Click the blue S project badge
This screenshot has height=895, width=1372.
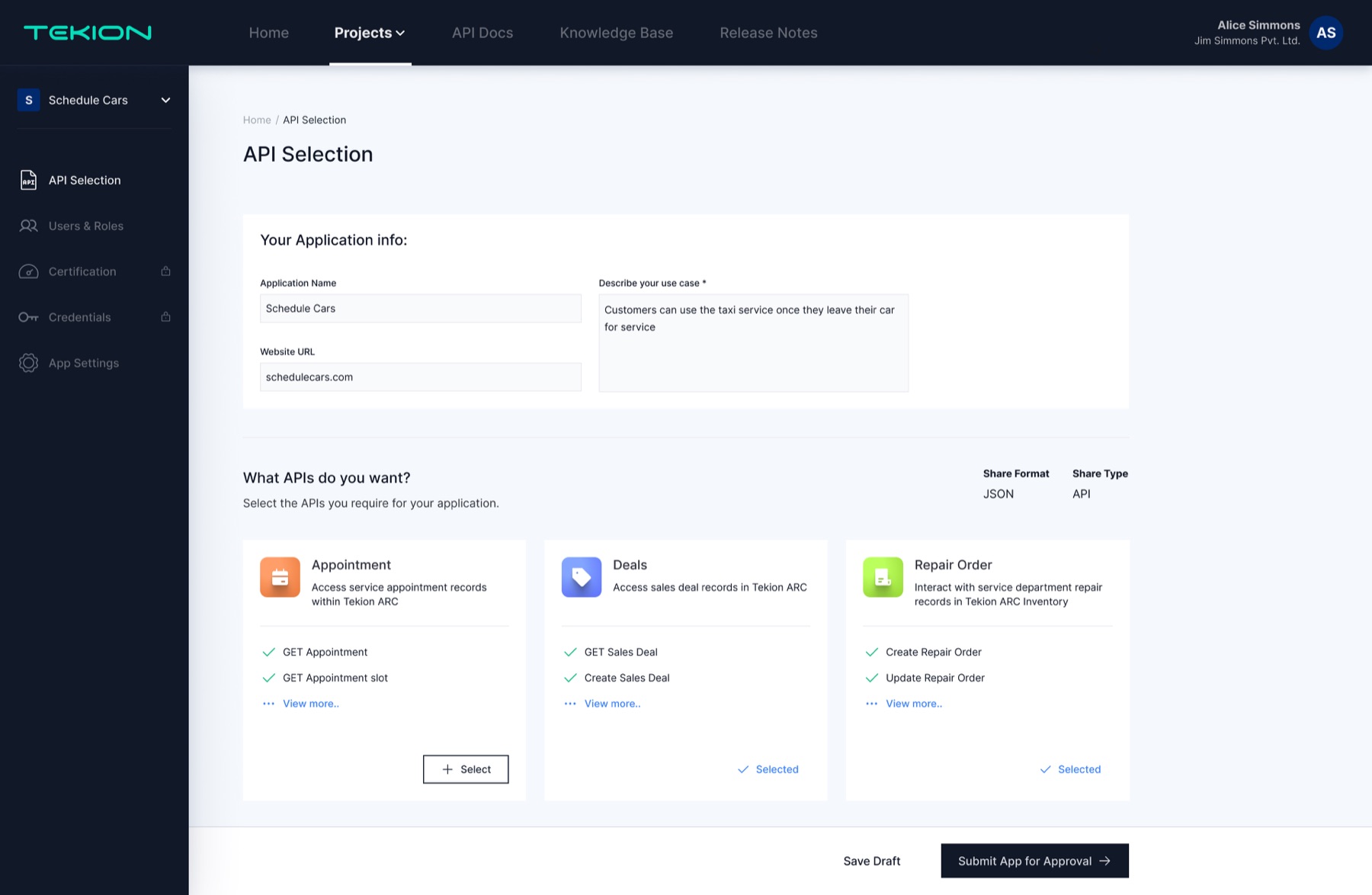(x=29, y=100)
